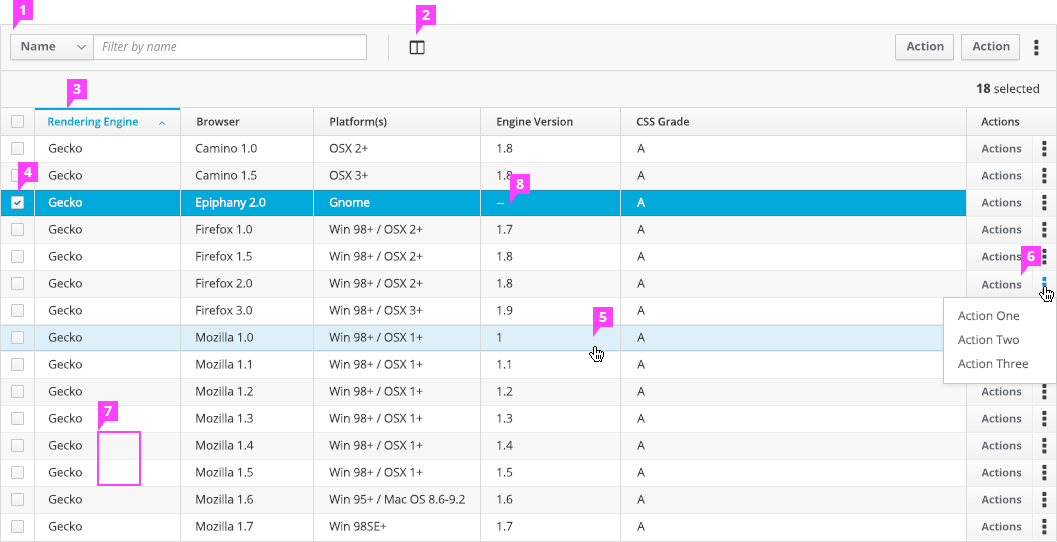This screenshot has width=1057, height=542.
Task: Click engine version 1.6 cell
Action: click(x=551, y=500)
